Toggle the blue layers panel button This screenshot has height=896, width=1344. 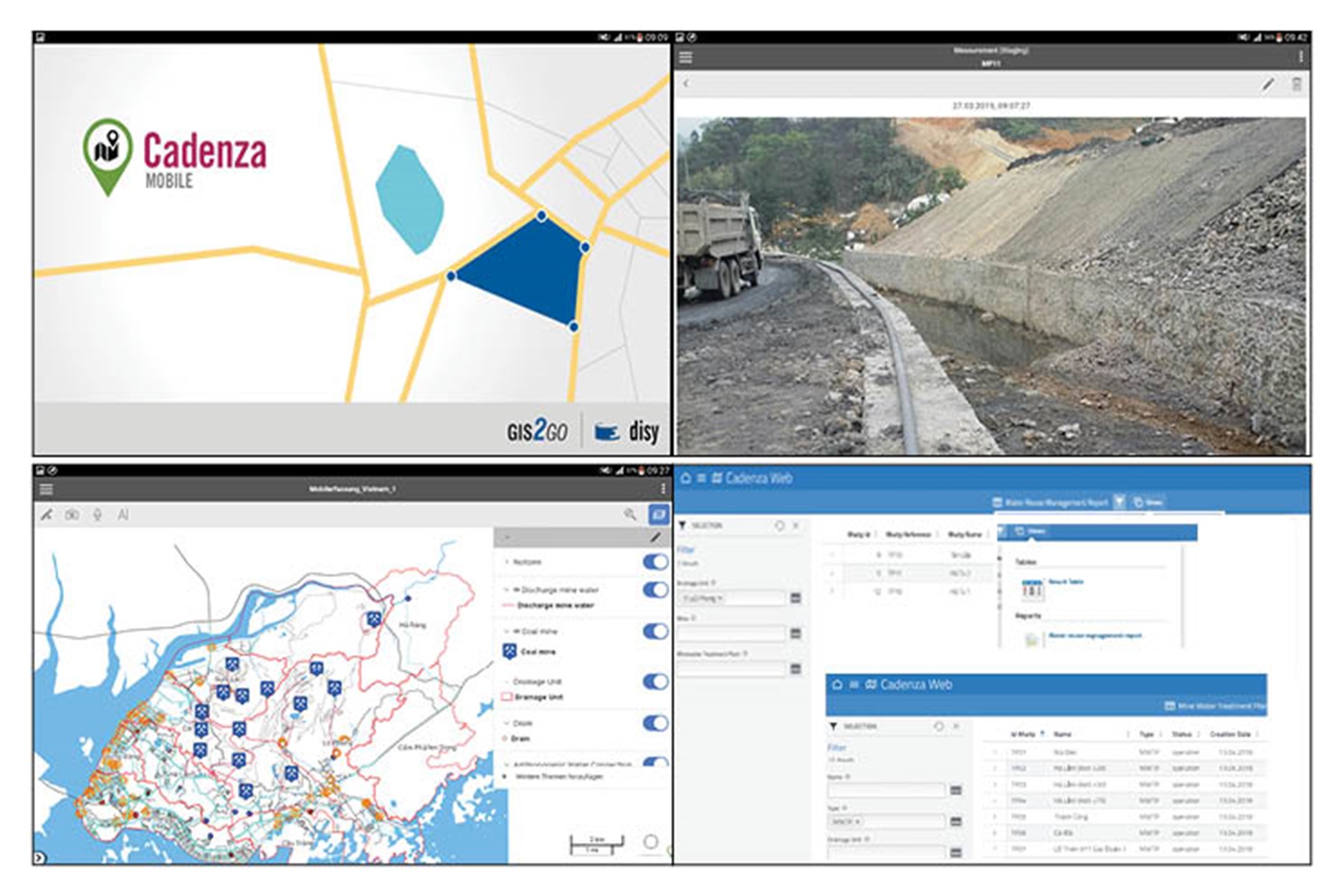658,514
